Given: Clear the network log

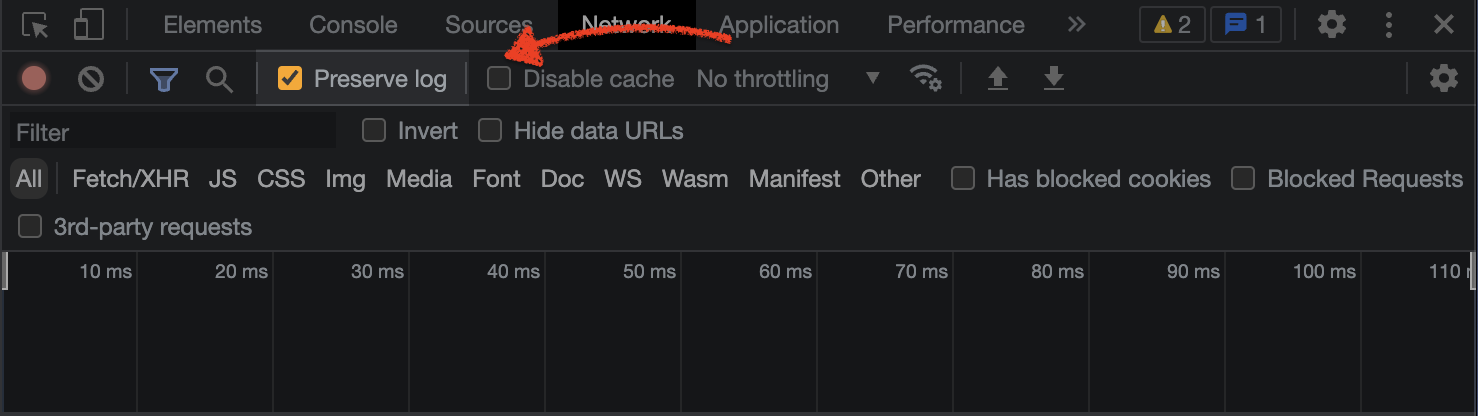Looking at the screenshot, I should tap(91, 78).
